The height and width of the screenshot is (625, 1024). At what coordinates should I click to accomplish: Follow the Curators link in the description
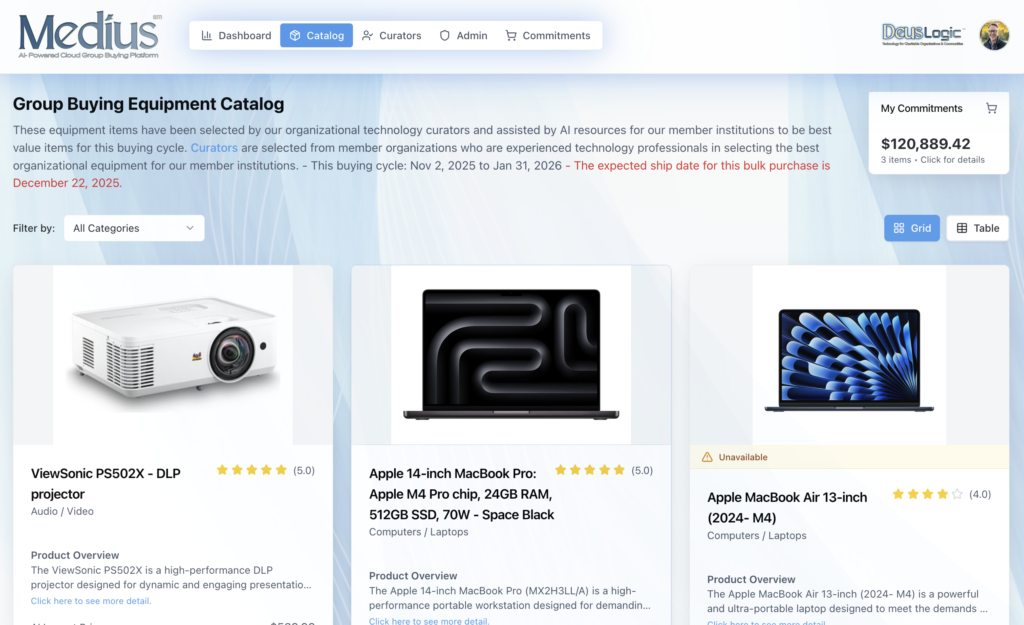click(x=214, y=148)
